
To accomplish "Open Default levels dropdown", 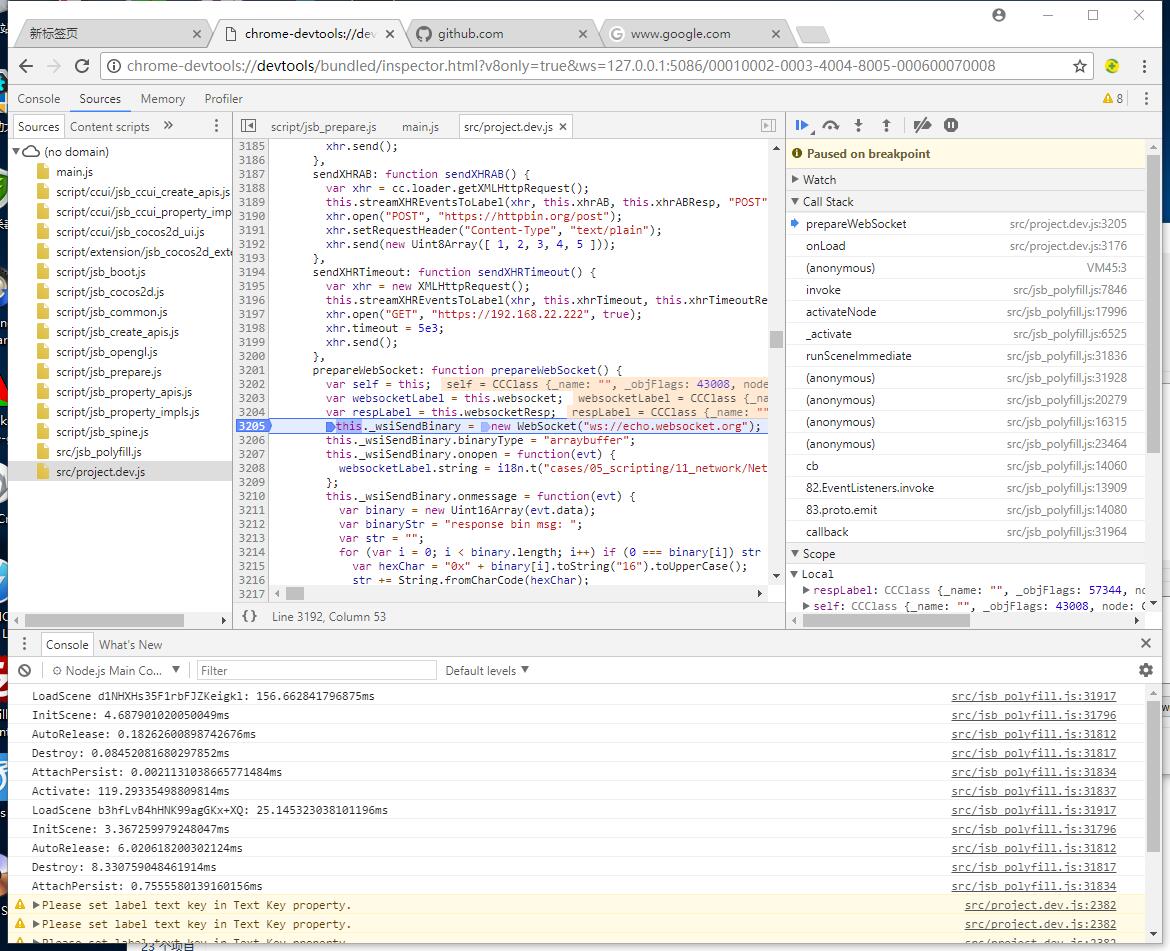I will click(x=487, y=671).
